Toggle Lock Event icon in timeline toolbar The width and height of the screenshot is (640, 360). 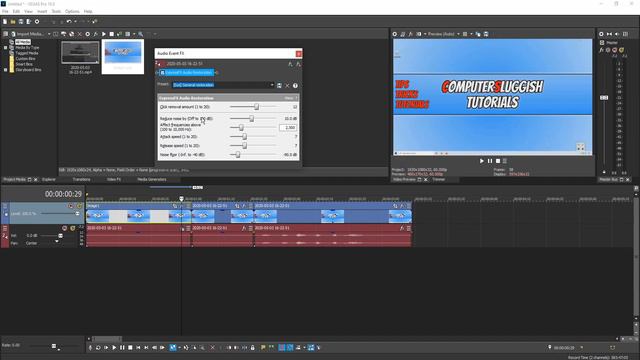[253, 347]
